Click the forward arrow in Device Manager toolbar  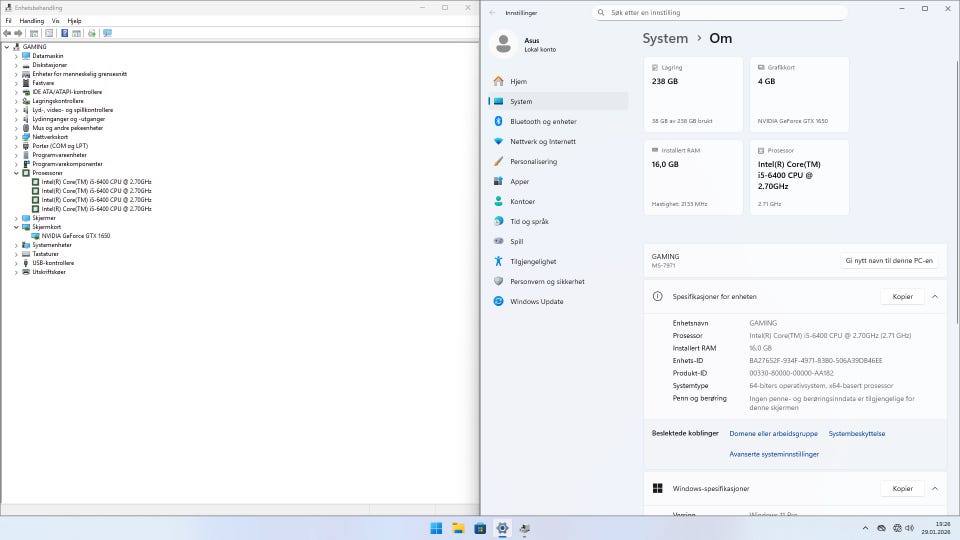point(18,33)
